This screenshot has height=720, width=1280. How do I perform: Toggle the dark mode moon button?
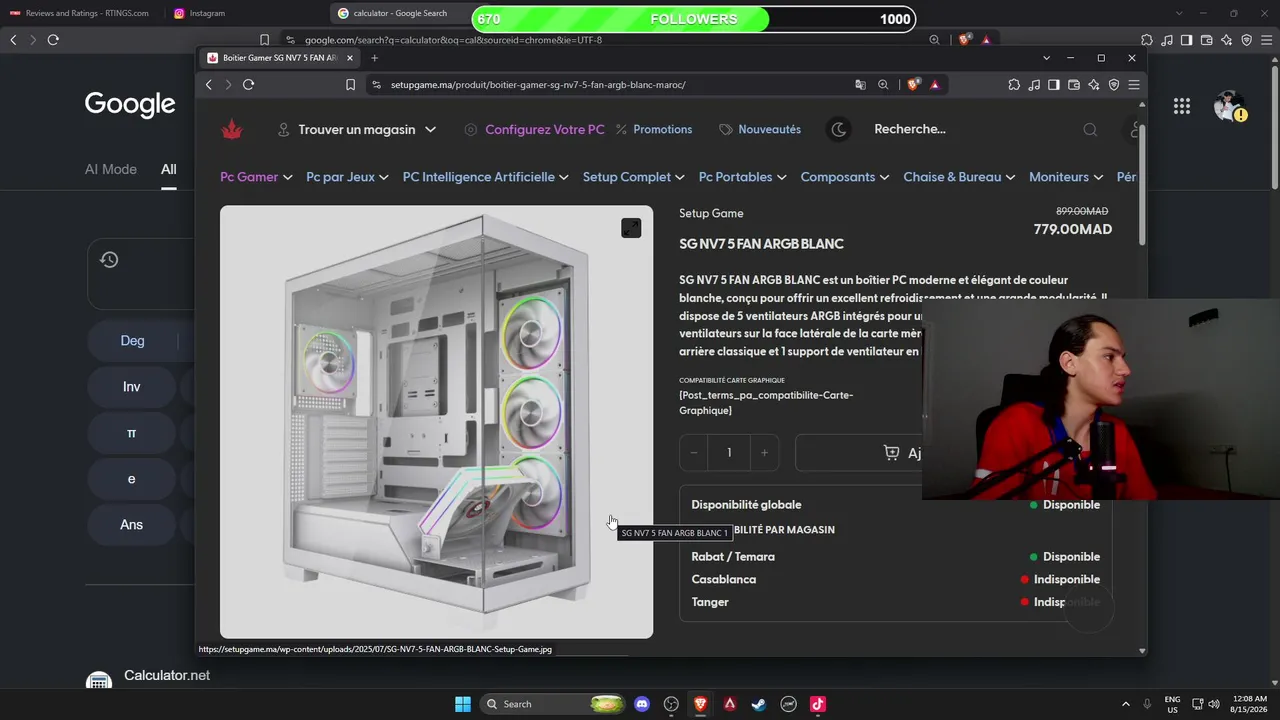pyautogui.click(x=839, y=129)
